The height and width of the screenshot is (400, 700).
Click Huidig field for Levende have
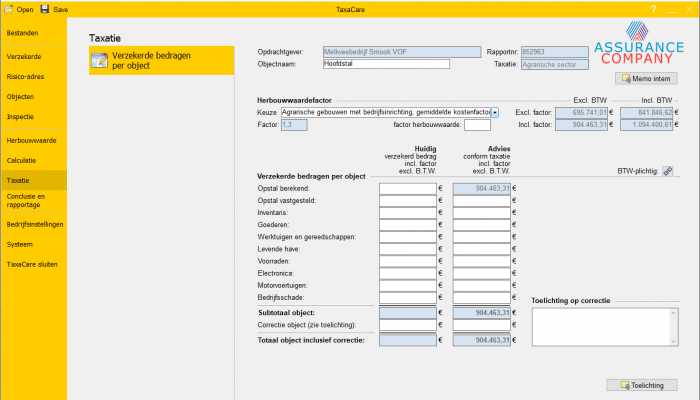click(x=408, y=249)
